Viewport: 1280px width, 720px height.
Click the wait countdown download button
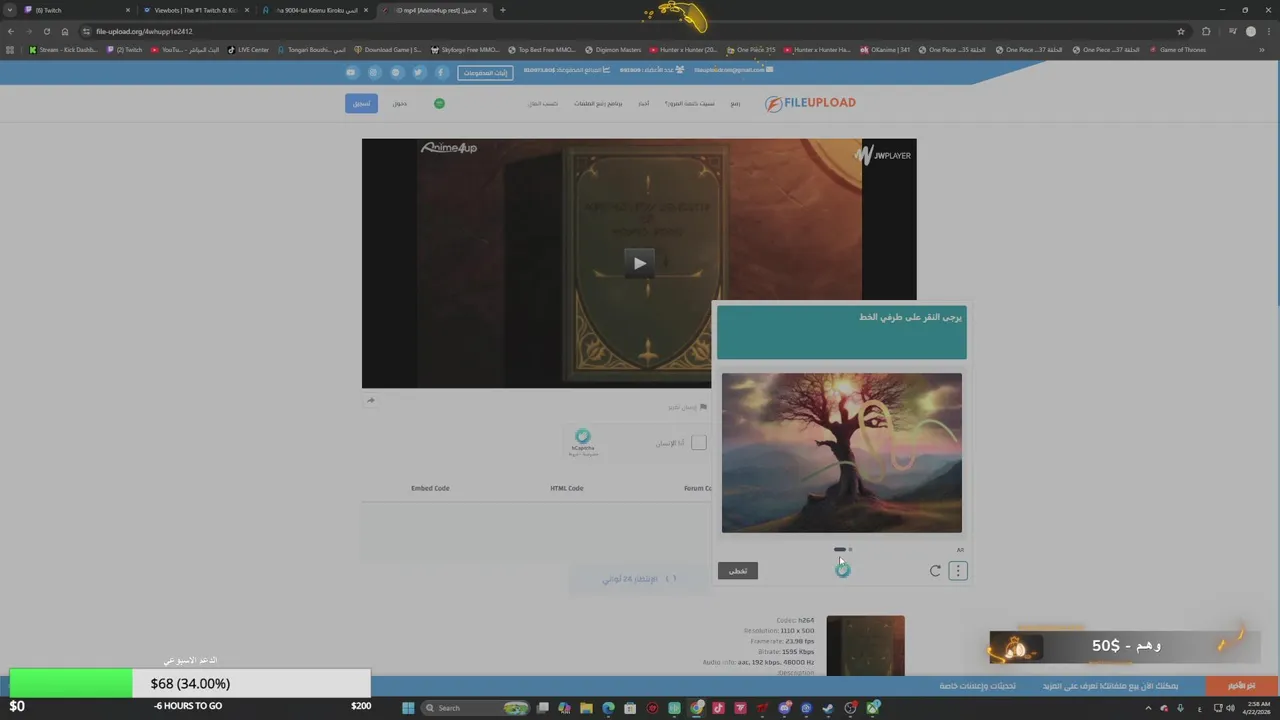(x=640, y=579)
